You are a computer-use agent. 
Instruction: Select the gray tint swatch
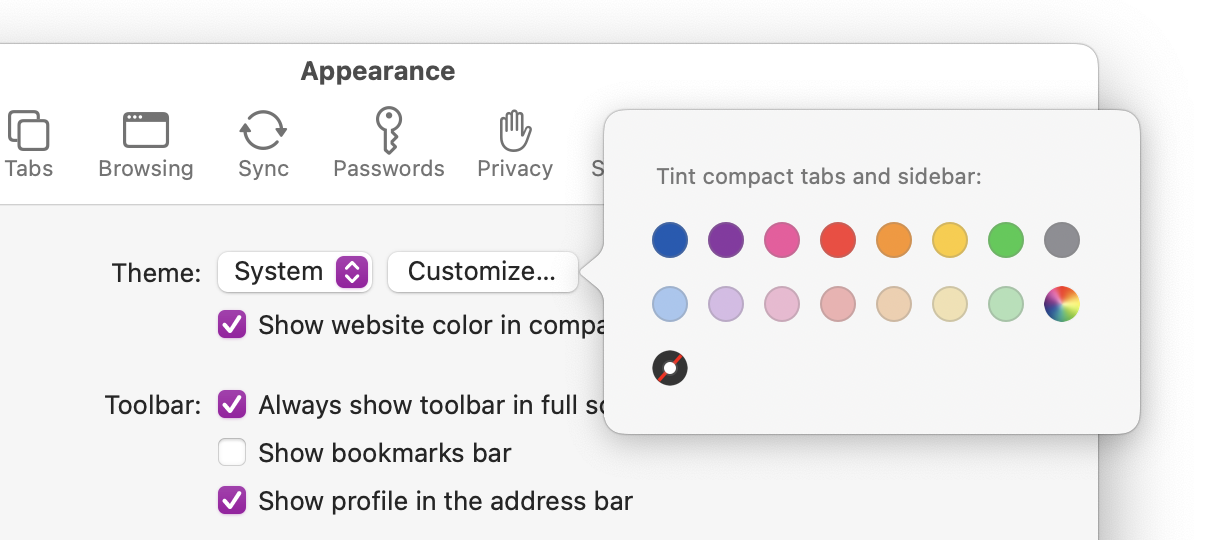point(1062,240)
